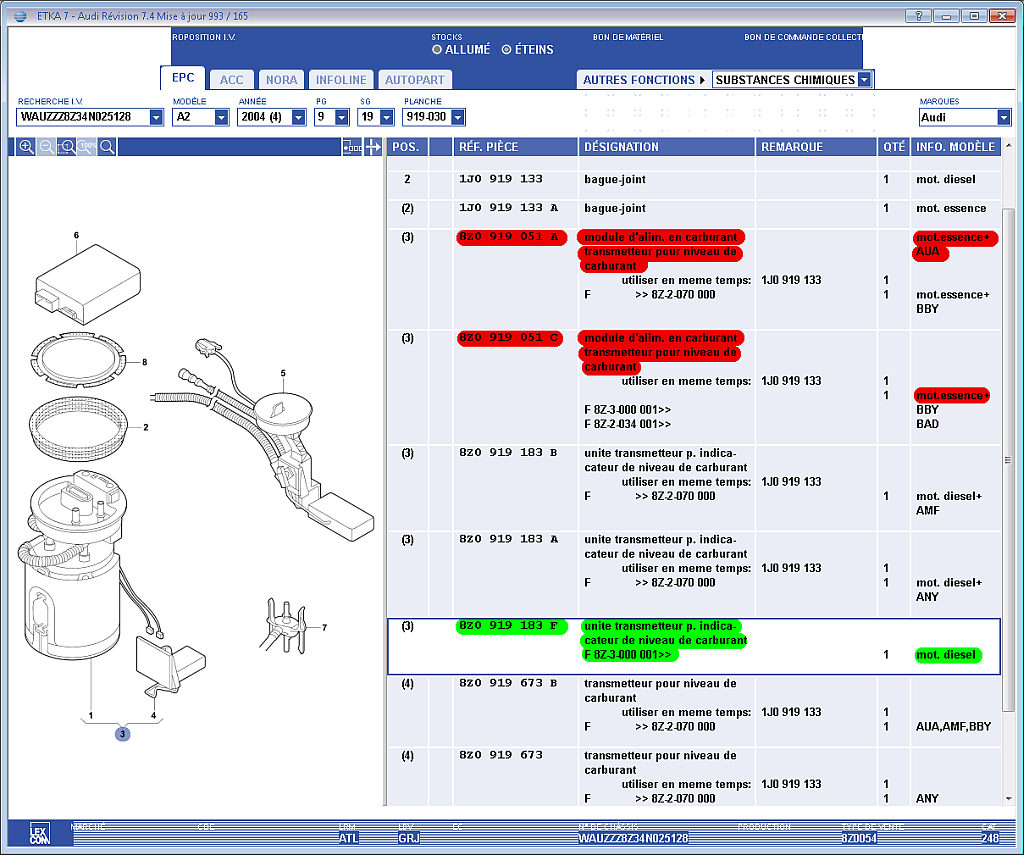Open the RECHERCHE I.V. VIN dropdown
The width and height of the screenshot is (1024, 855).
coord(156,117)
